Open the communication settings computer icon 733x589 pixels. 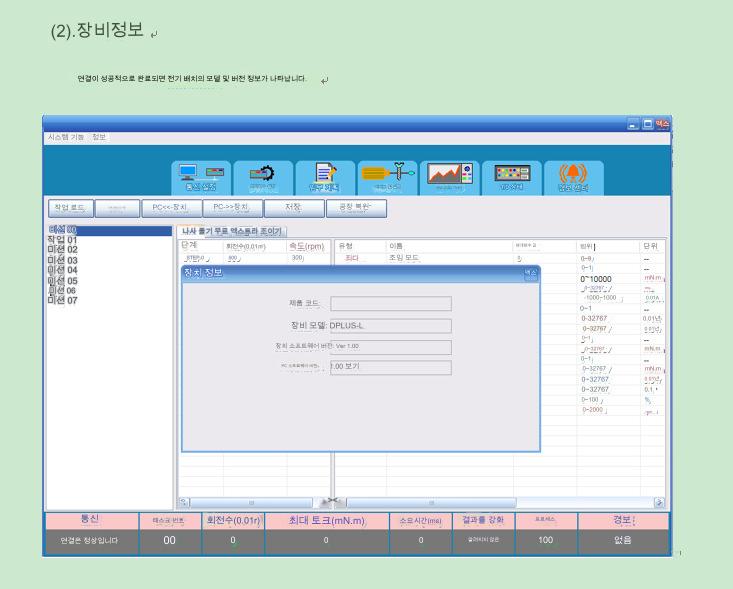pyautogui.click(x=200, y=176)
